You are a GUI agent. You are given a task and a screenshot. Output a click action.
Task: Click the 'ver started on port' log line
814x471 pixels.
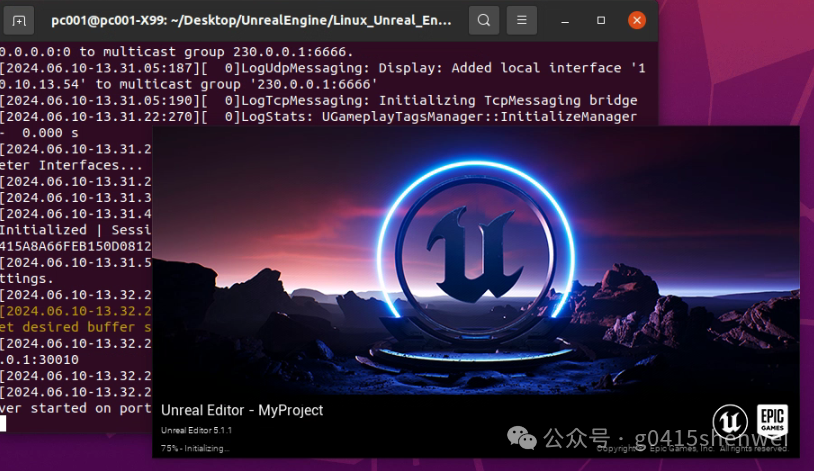pyautogui.click(x=76, y=408)
